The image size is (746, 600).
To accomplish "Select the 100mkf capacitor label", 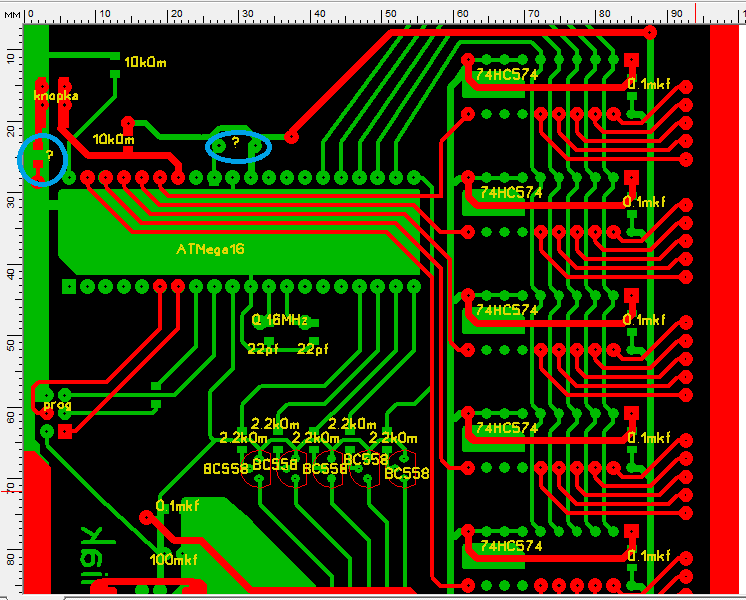I will (173, 560).
